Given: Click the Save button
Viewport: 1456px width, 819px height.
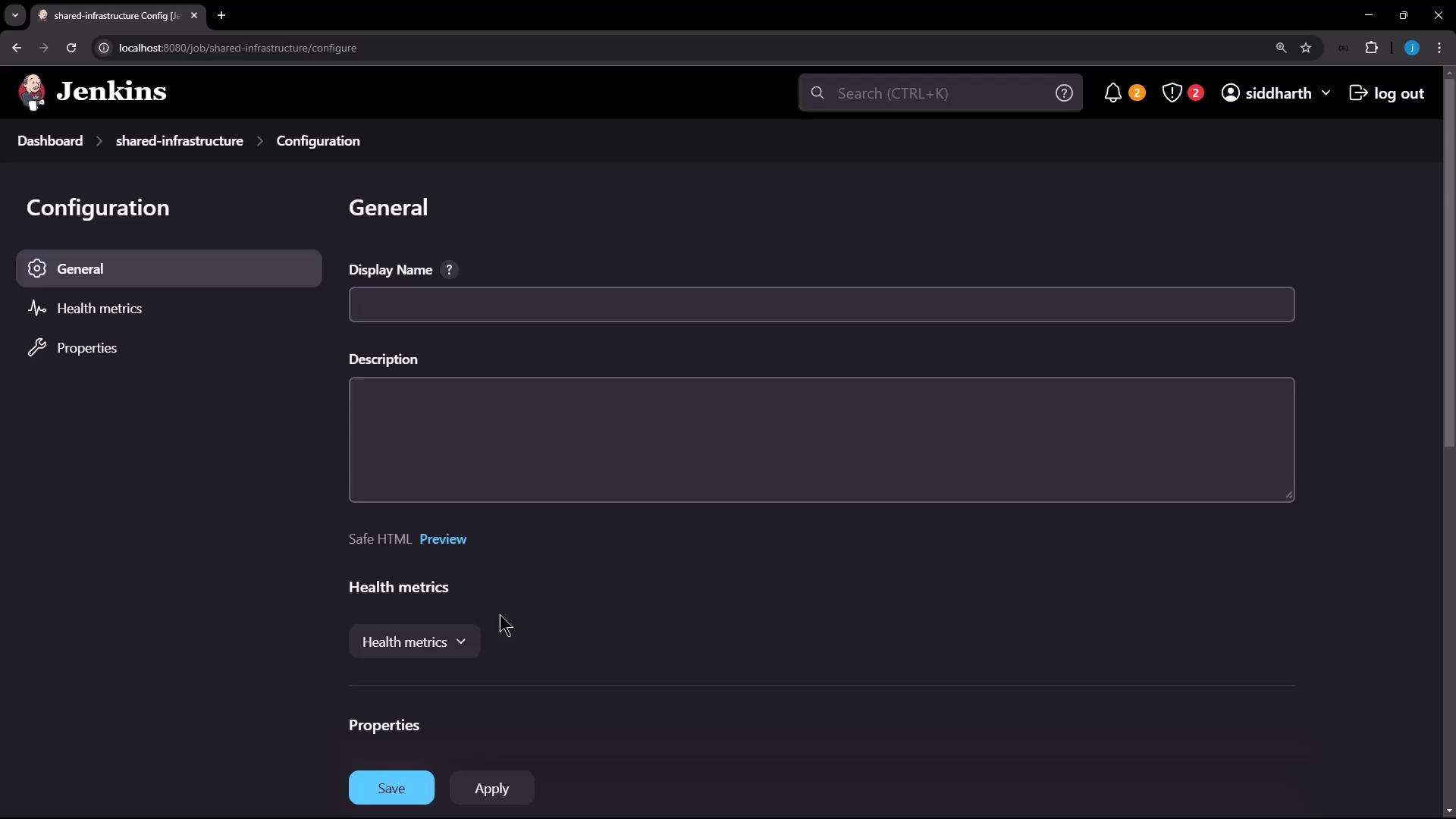Looking at the screenshot, I should pos(391,788).
